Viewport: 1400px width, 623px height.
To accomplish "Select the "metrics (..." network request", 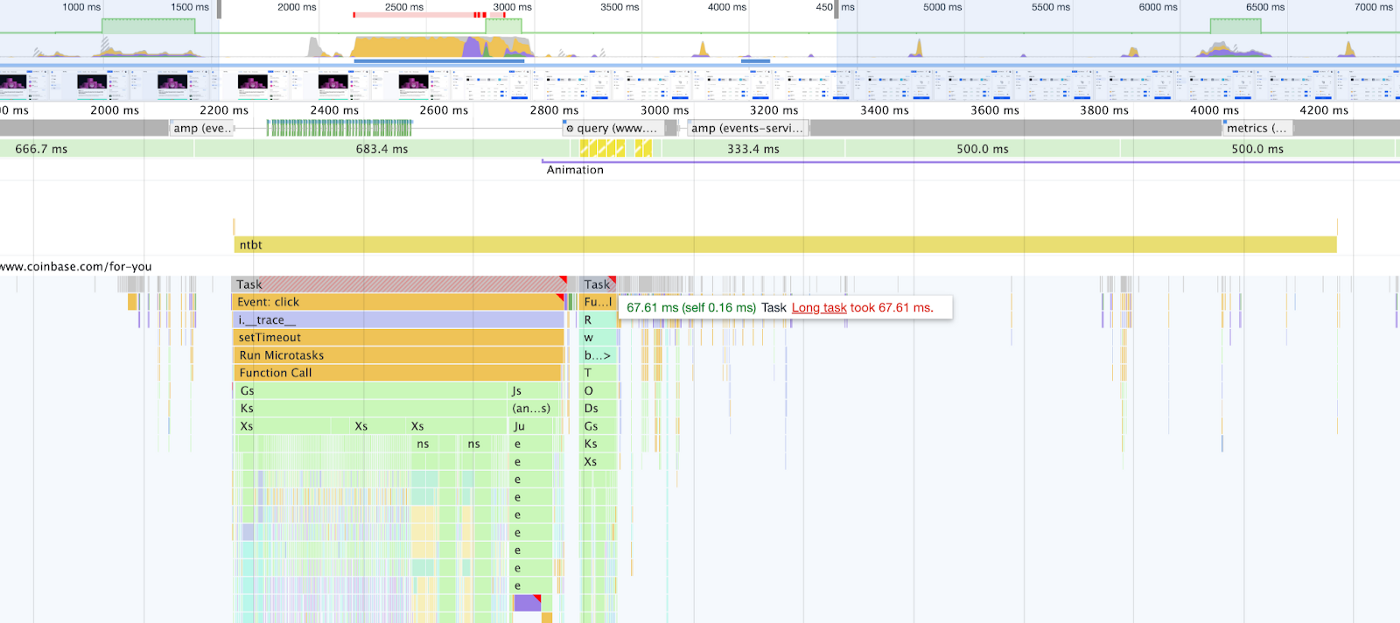I will (x=1257, y=128).
